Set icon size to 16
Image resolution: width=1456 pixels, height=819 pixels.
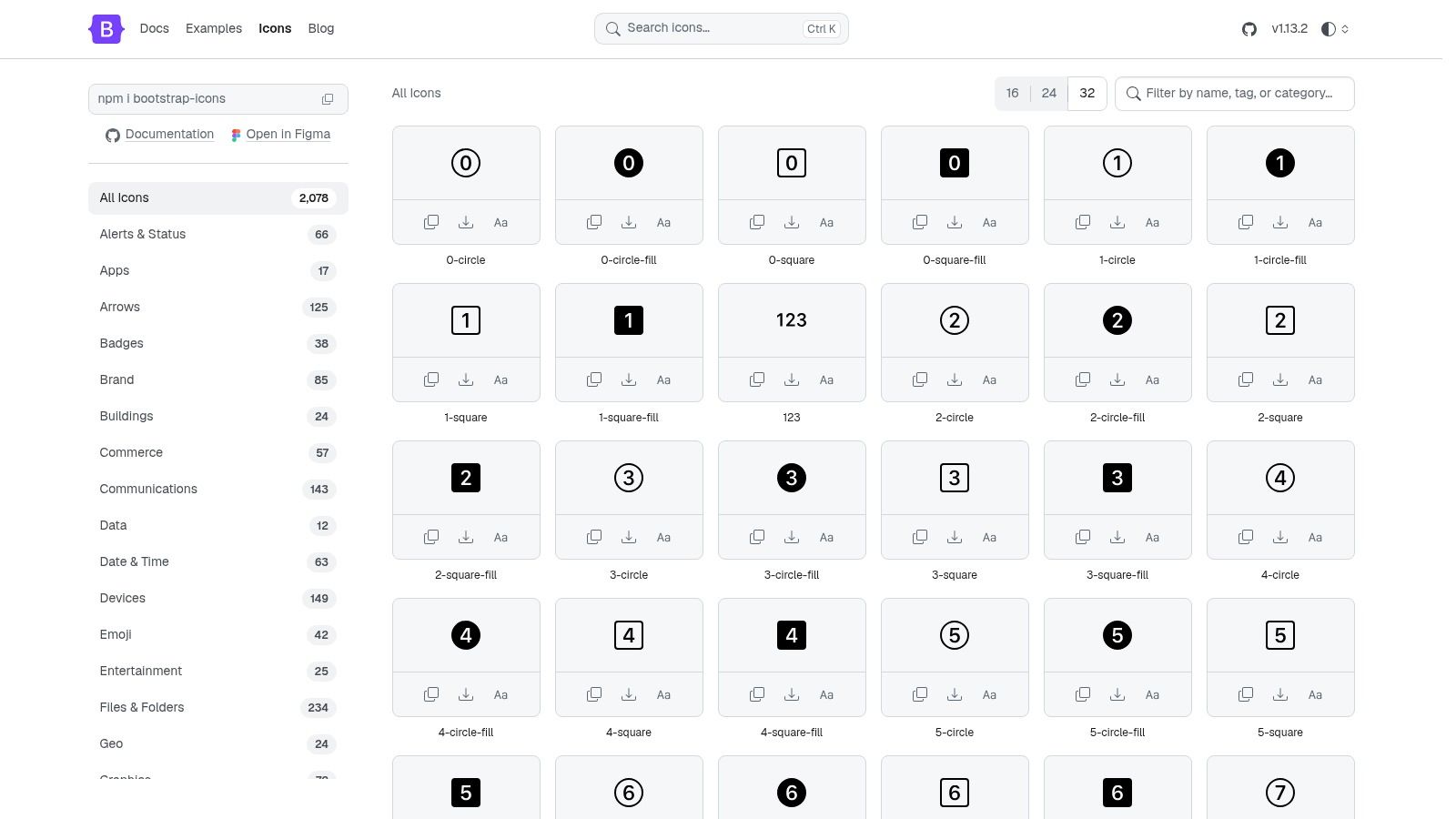tap(1012, 93)
